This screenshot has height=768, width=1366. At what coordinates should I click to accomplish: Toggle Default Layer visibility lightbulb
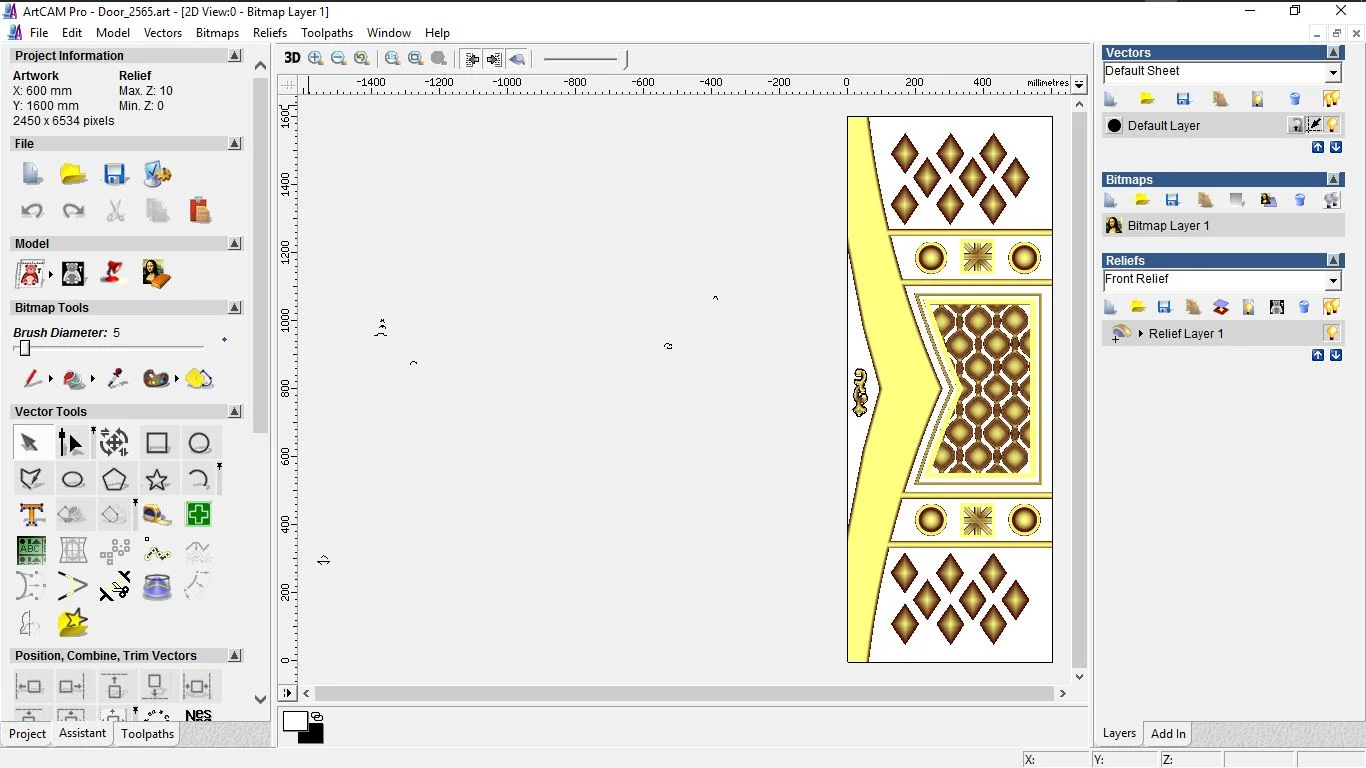click(x=1332, y=125)
